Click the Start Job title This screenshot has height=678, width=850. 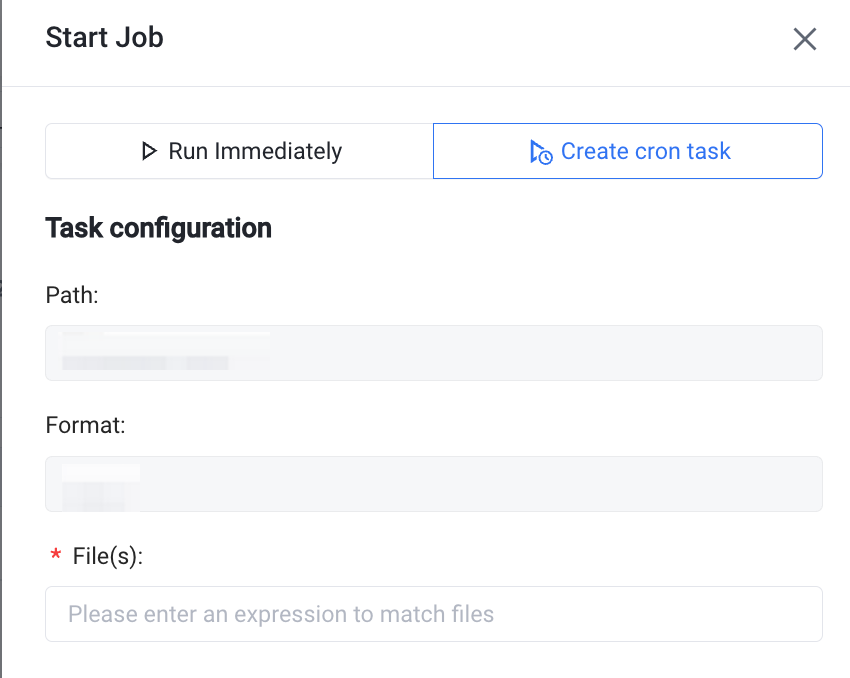tap(104, 38)
